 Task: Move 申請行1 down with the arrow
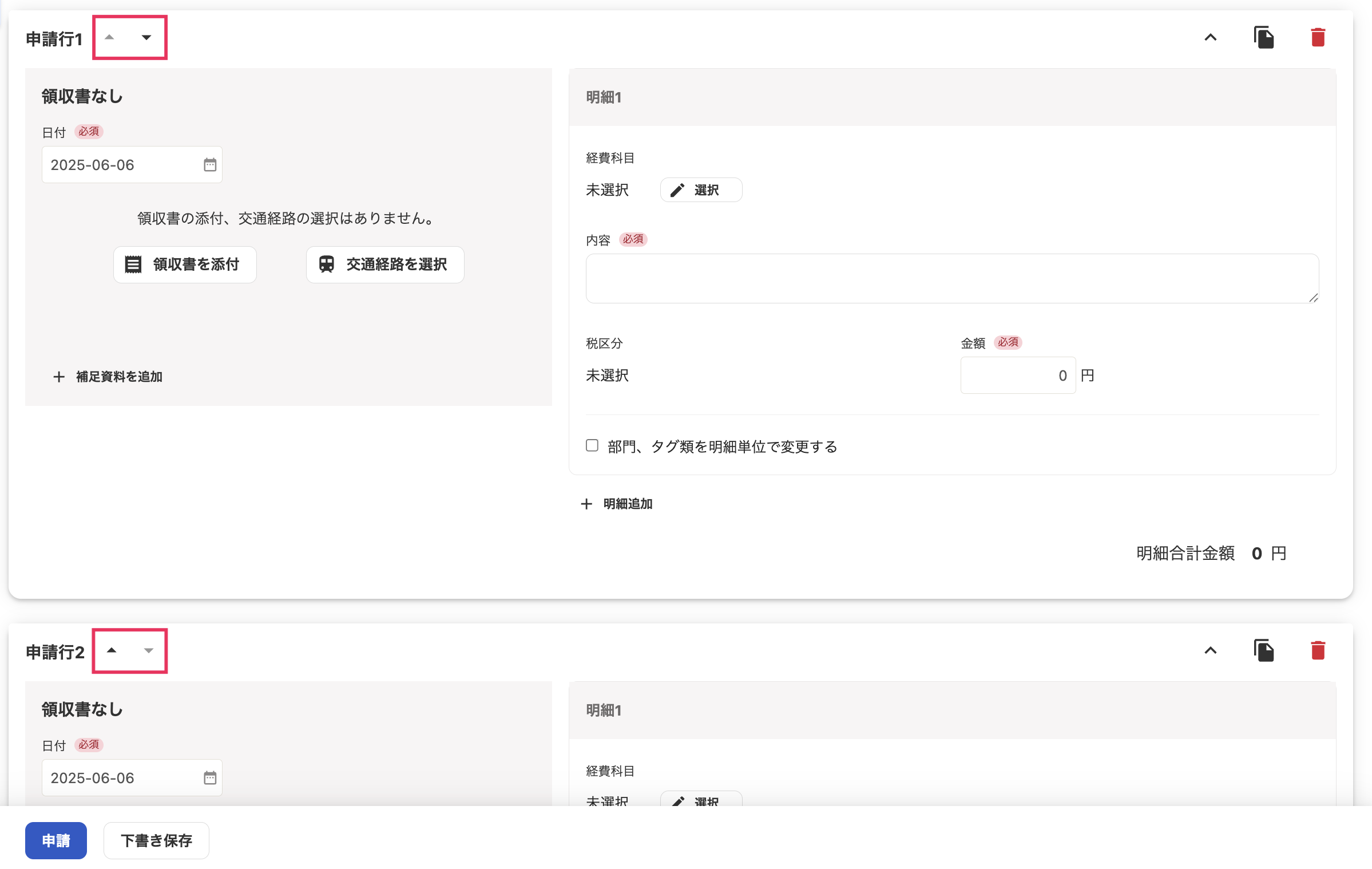coord(146,37)
